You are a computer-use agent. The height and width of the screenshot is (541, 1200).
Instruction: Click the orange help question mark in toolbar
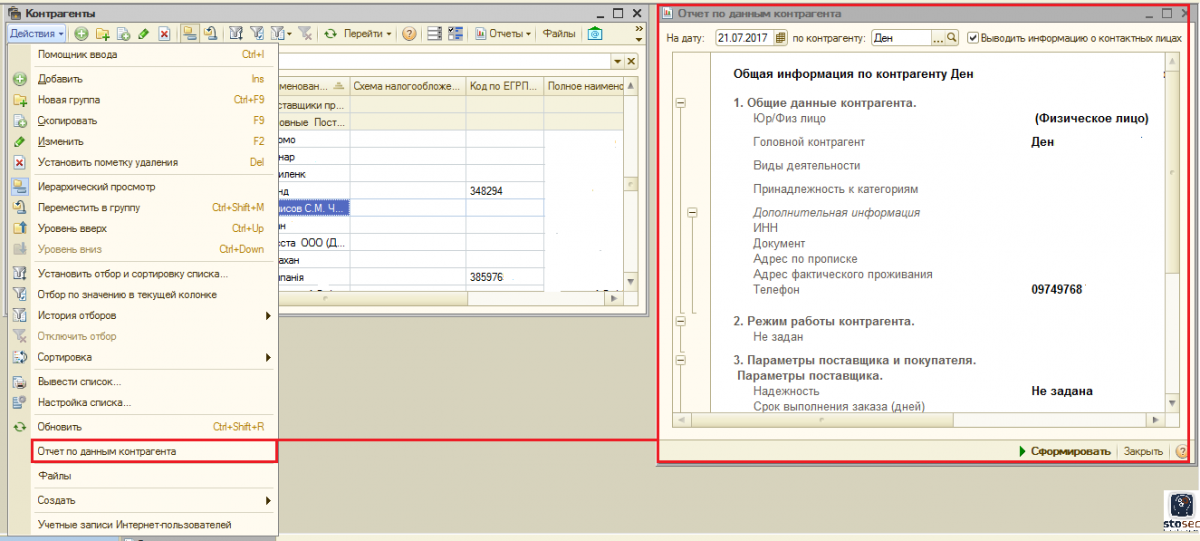pos(409,34)
